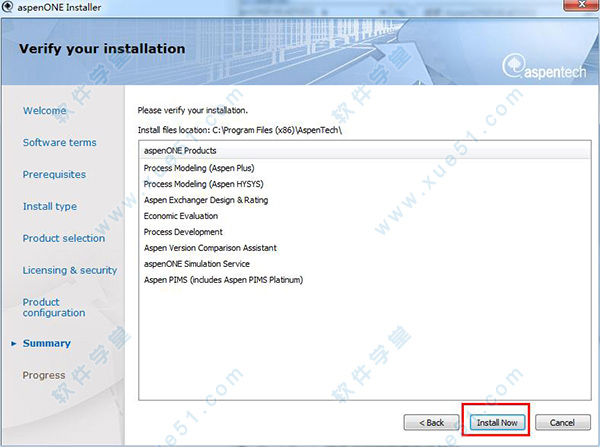
Task: Select the Process Development row
Action: tap(365, 232)
